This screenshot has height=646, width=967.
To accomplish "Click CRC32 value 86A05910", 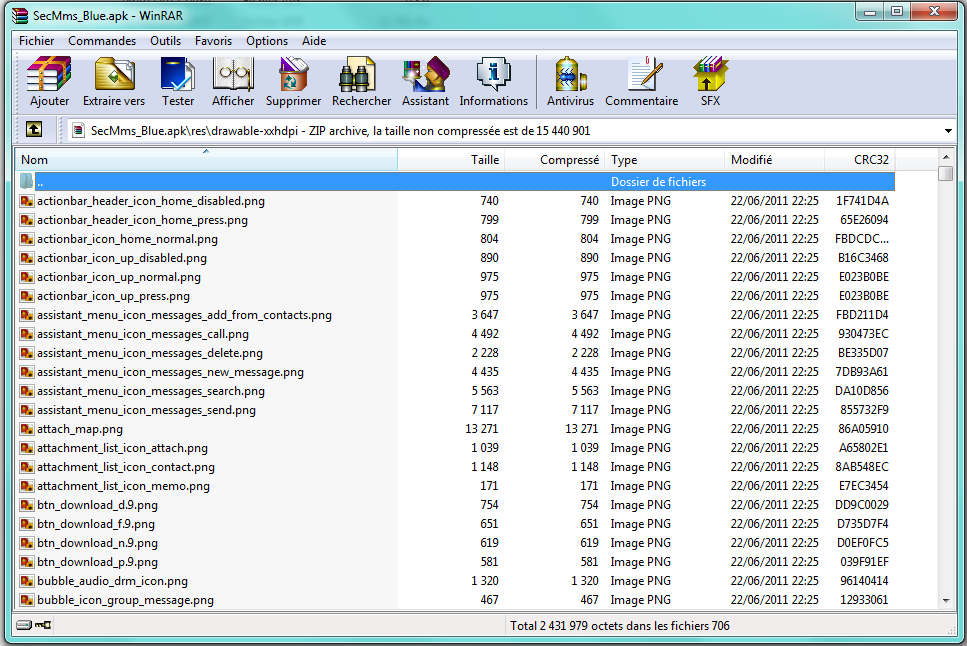I will point(863,429).
